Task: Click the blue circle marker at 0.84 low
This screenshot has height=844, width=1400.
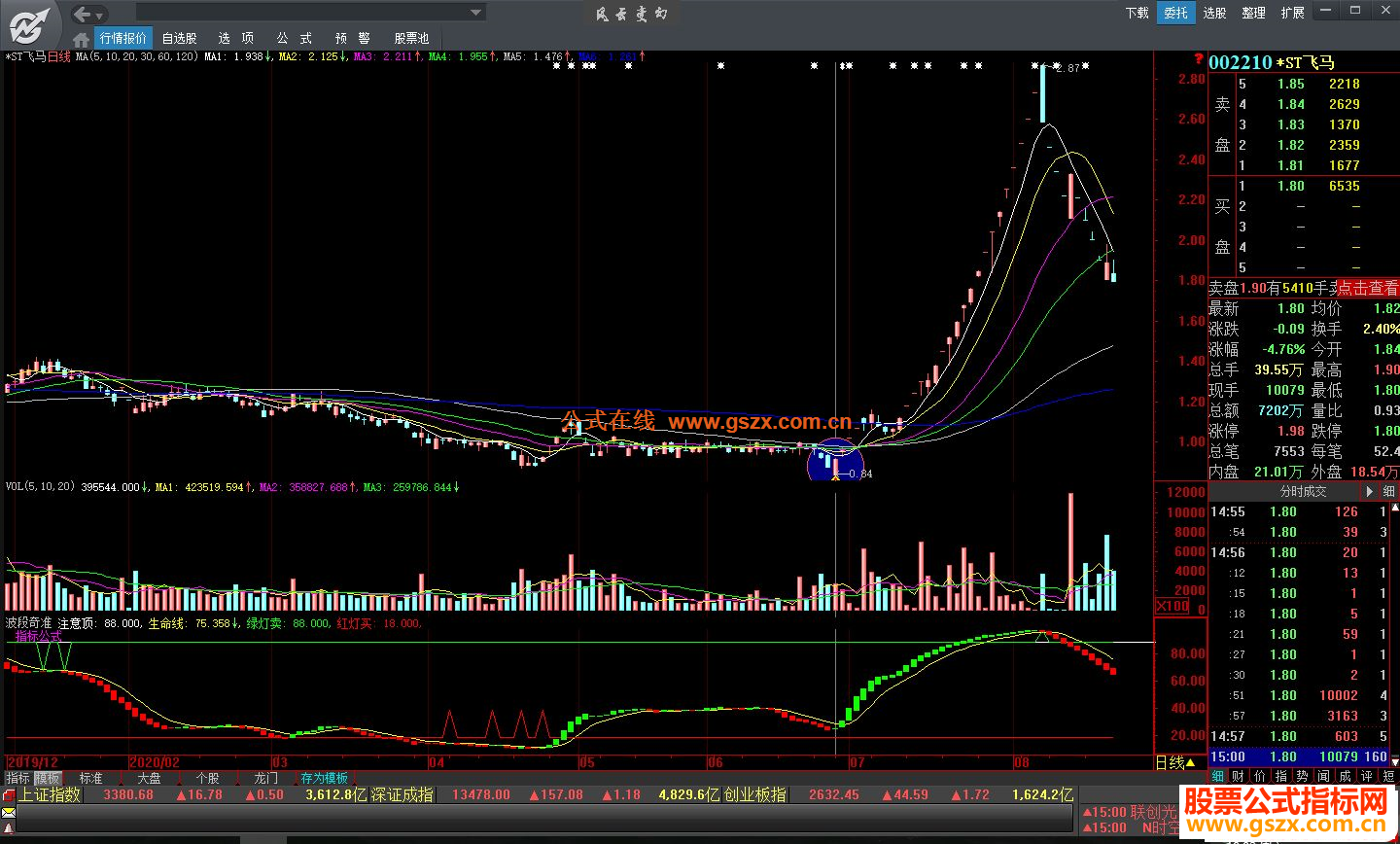Action: tap(834, 460)
